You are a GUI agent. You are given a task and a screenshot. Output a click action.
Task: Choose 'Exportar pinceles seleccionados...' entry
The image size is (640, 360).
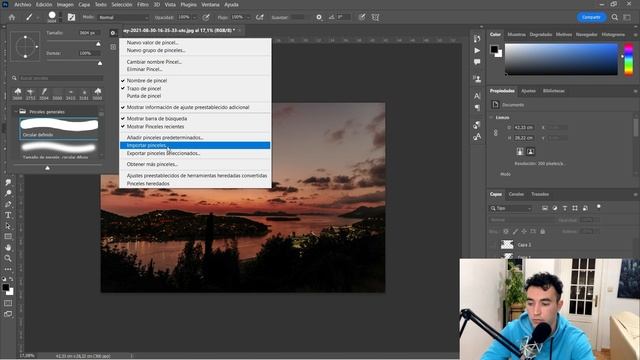pyautogui.click(x=195, y=153)
